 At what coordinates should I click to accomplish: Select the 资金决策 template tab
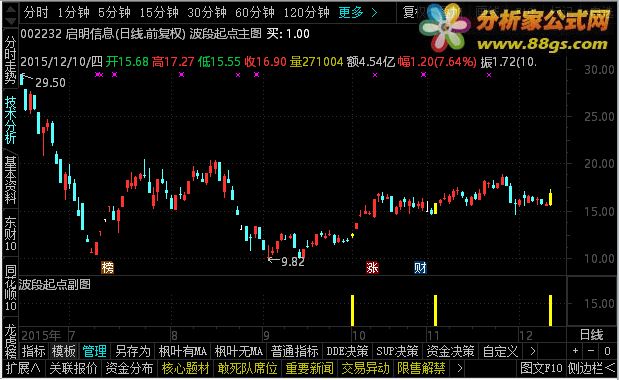(x=450, y=351)
